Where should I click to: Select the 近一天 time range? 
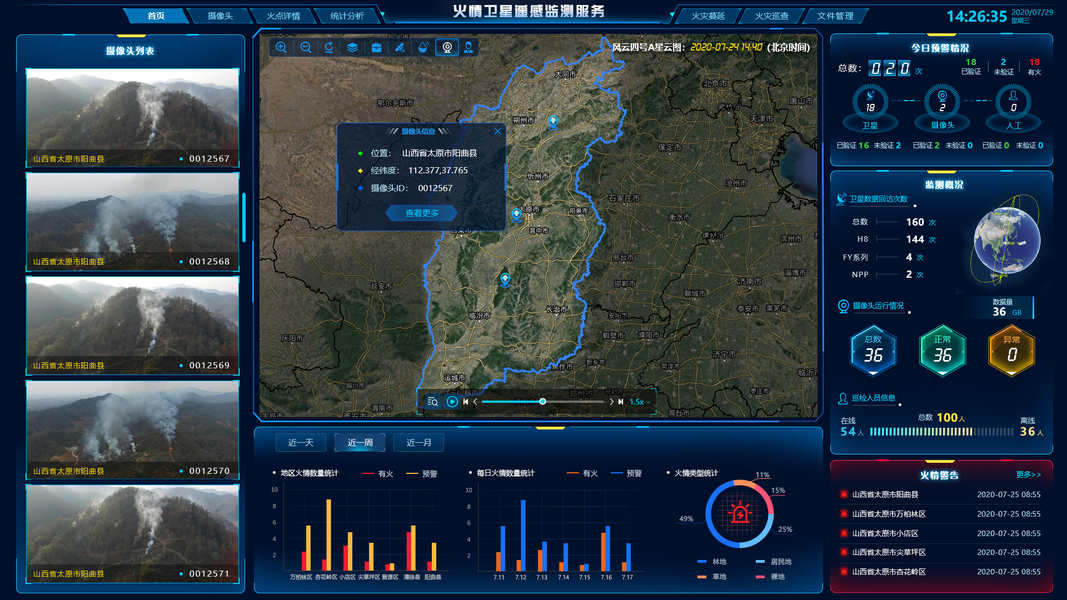pos(301,442)
